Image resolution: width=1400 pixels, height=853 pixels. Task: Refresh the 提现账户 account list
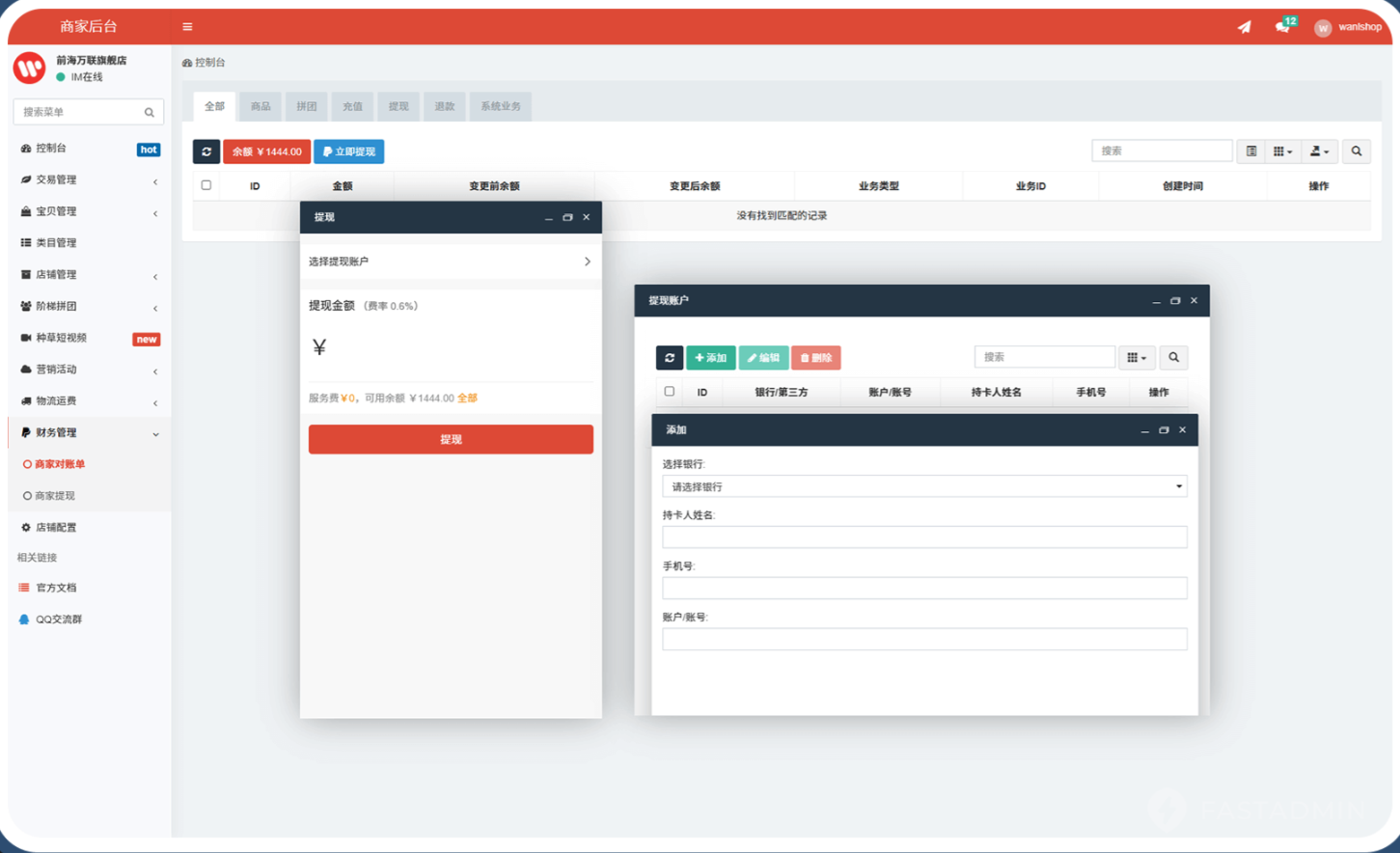point(670,358)
